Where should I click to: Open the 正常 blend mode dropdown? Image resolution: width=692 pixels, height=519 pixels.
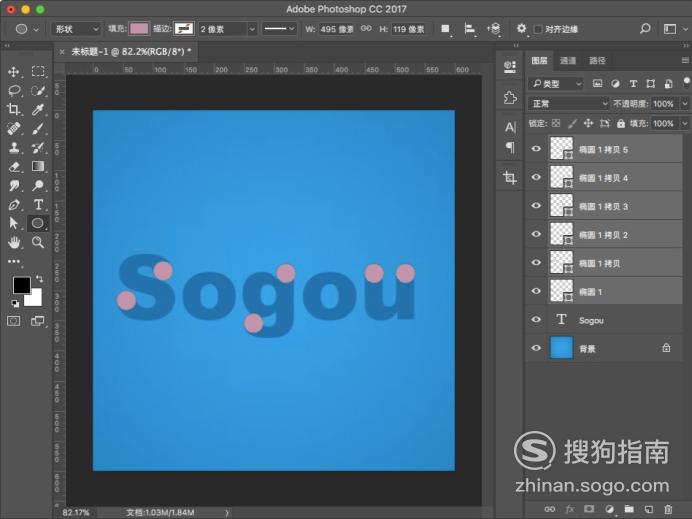coord(569,104)
